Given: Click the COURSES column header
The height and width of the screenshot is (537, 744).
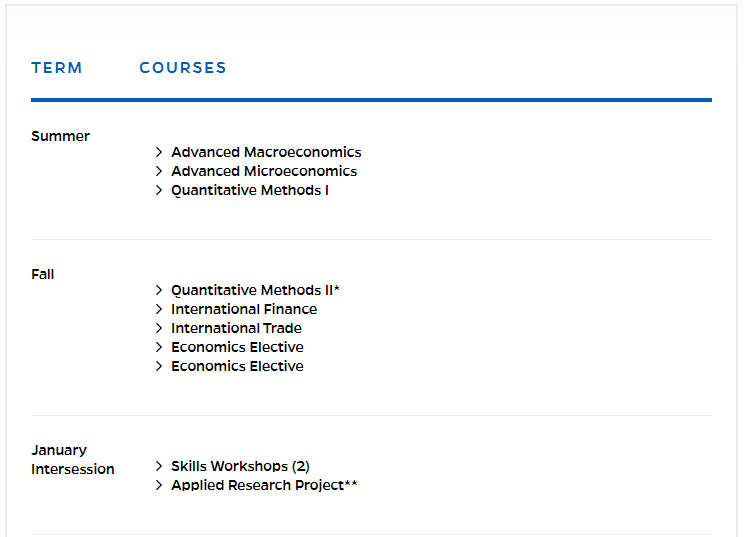Looking at the screenshot, I should pyautogui.click(x=183, y=68).
